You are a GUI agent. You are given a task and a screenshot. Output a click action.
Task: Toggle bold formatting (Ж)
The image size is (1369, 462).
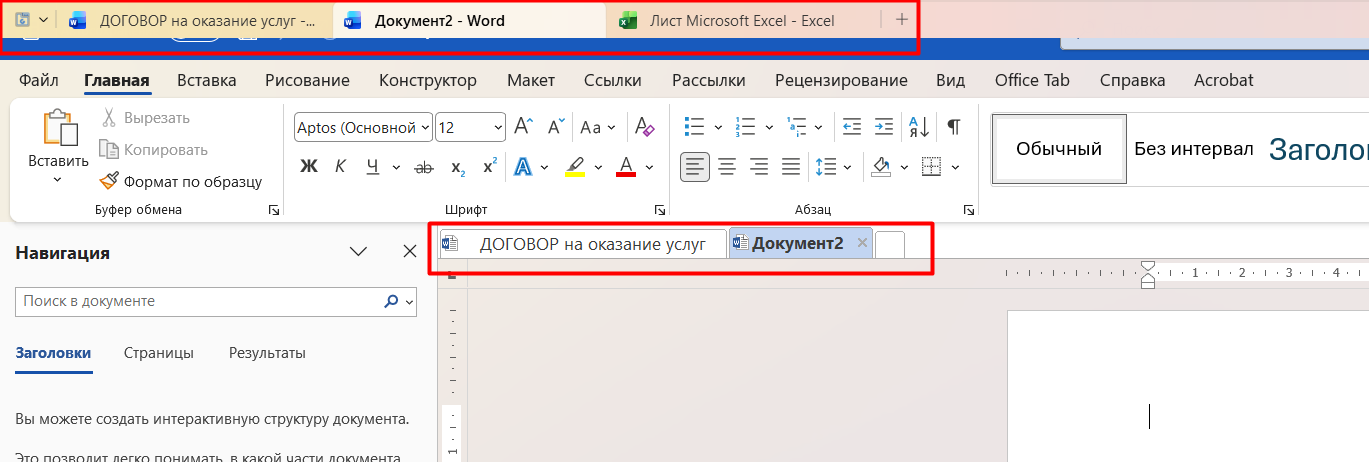[x=309, y=167]
